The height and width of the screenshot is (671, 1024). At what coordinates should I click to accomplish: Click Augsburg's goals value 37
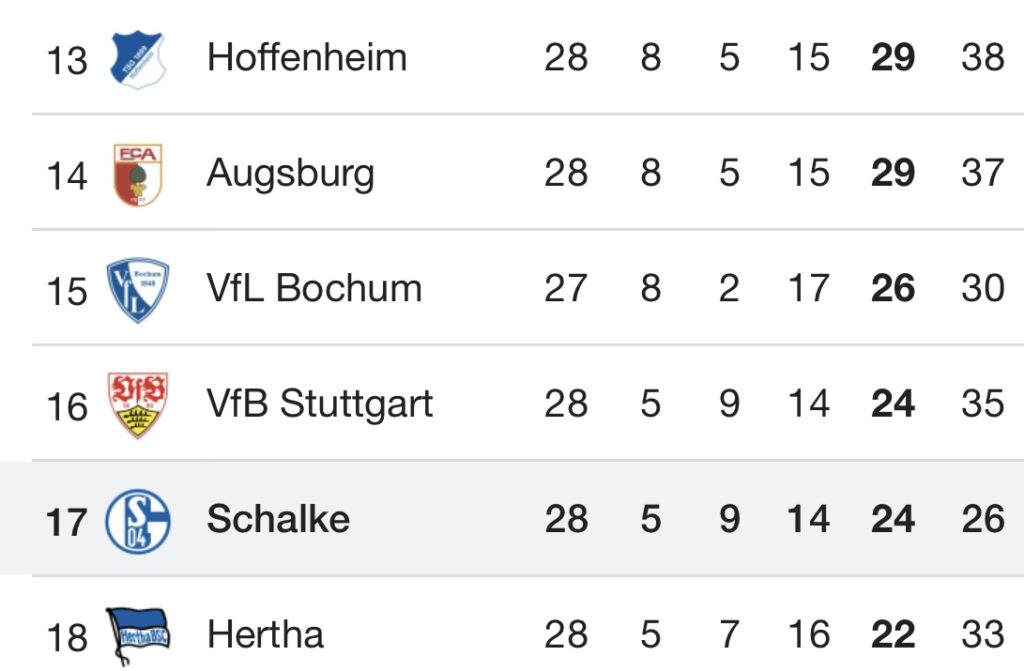pos(982,173)
